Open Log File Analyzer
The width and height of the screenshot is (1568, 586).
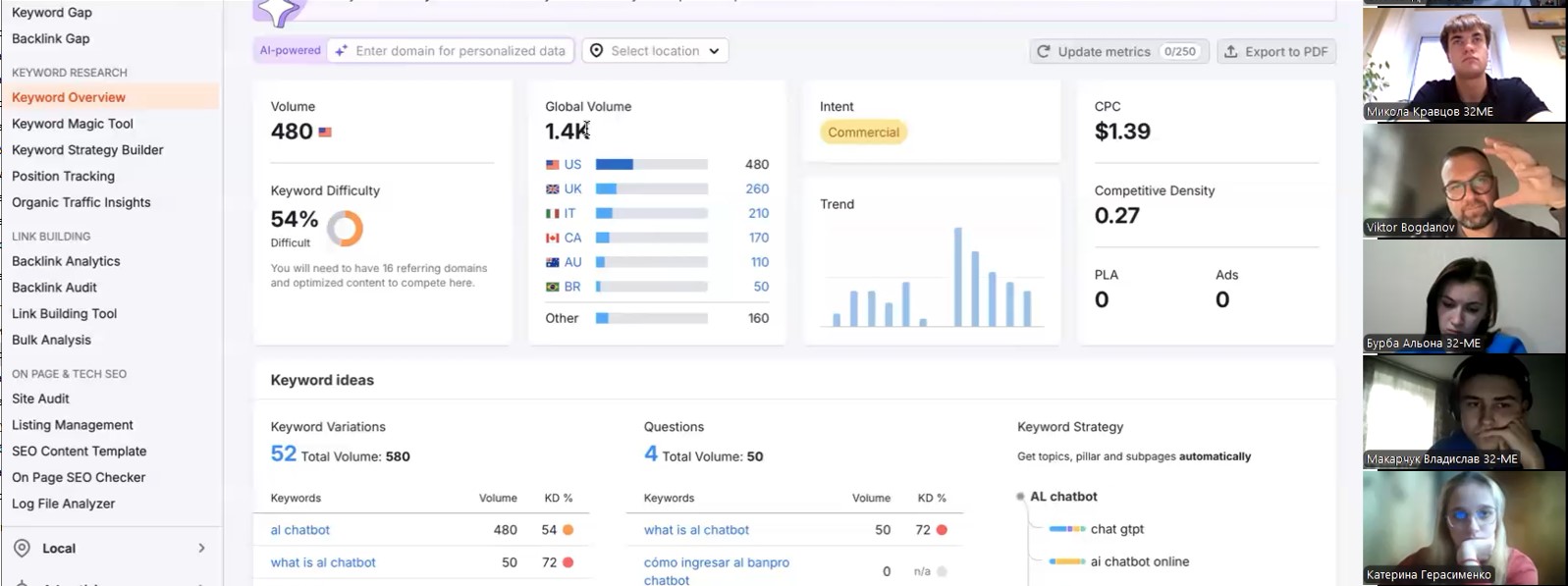[63, 504]
